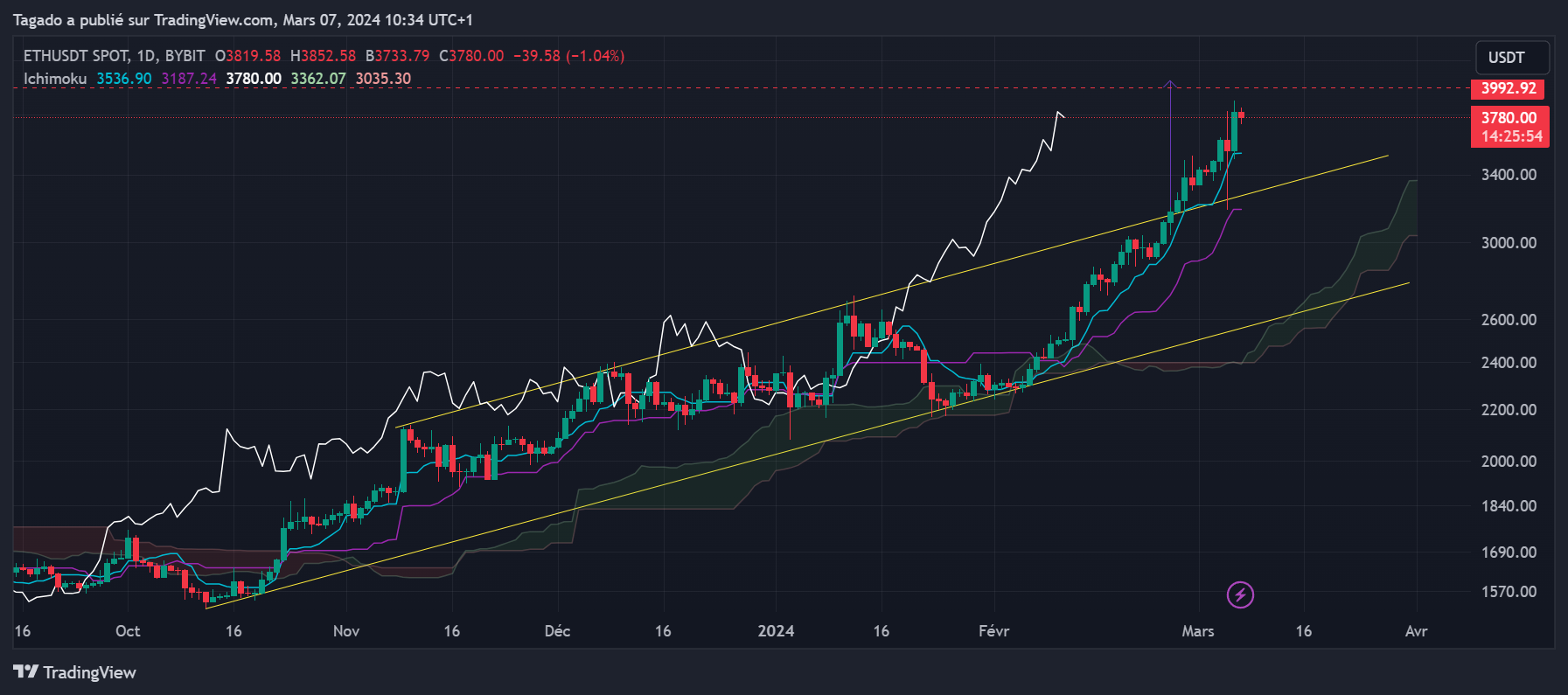Click the 3400.00 price axis label
The image size is (1568, 695).
click(1509, 175)
